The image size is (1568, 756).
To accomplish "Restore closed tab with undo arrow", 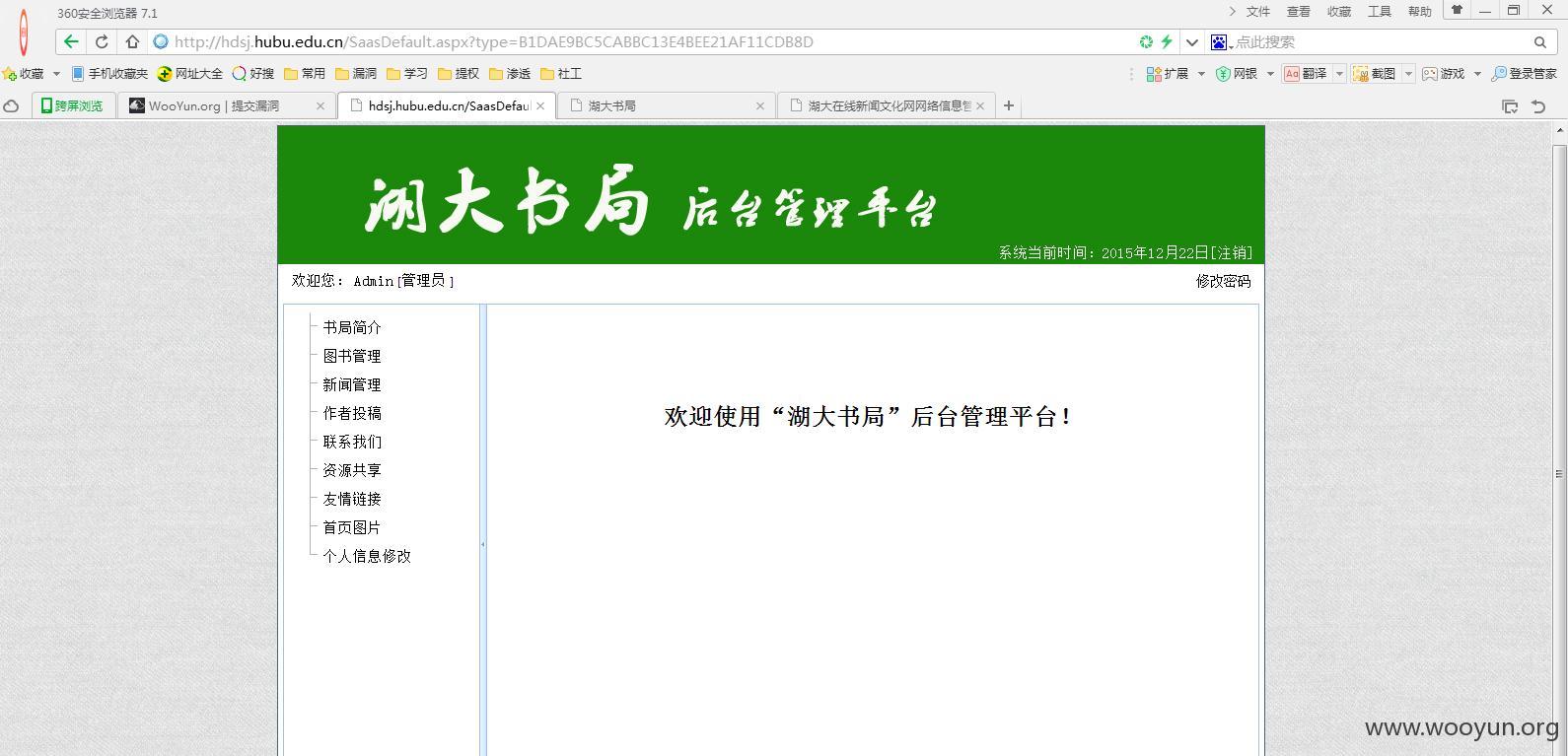I will [1538, 106].
